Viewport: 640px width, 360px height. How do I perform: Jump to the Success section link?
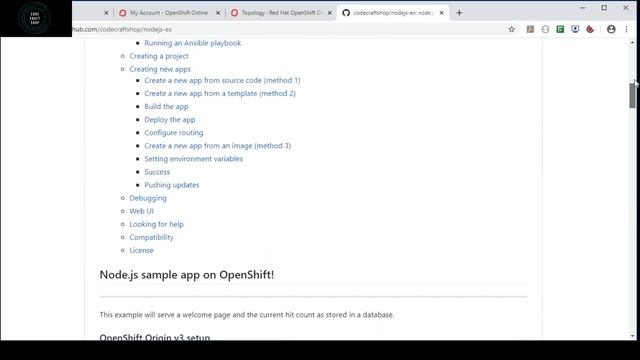157,172
